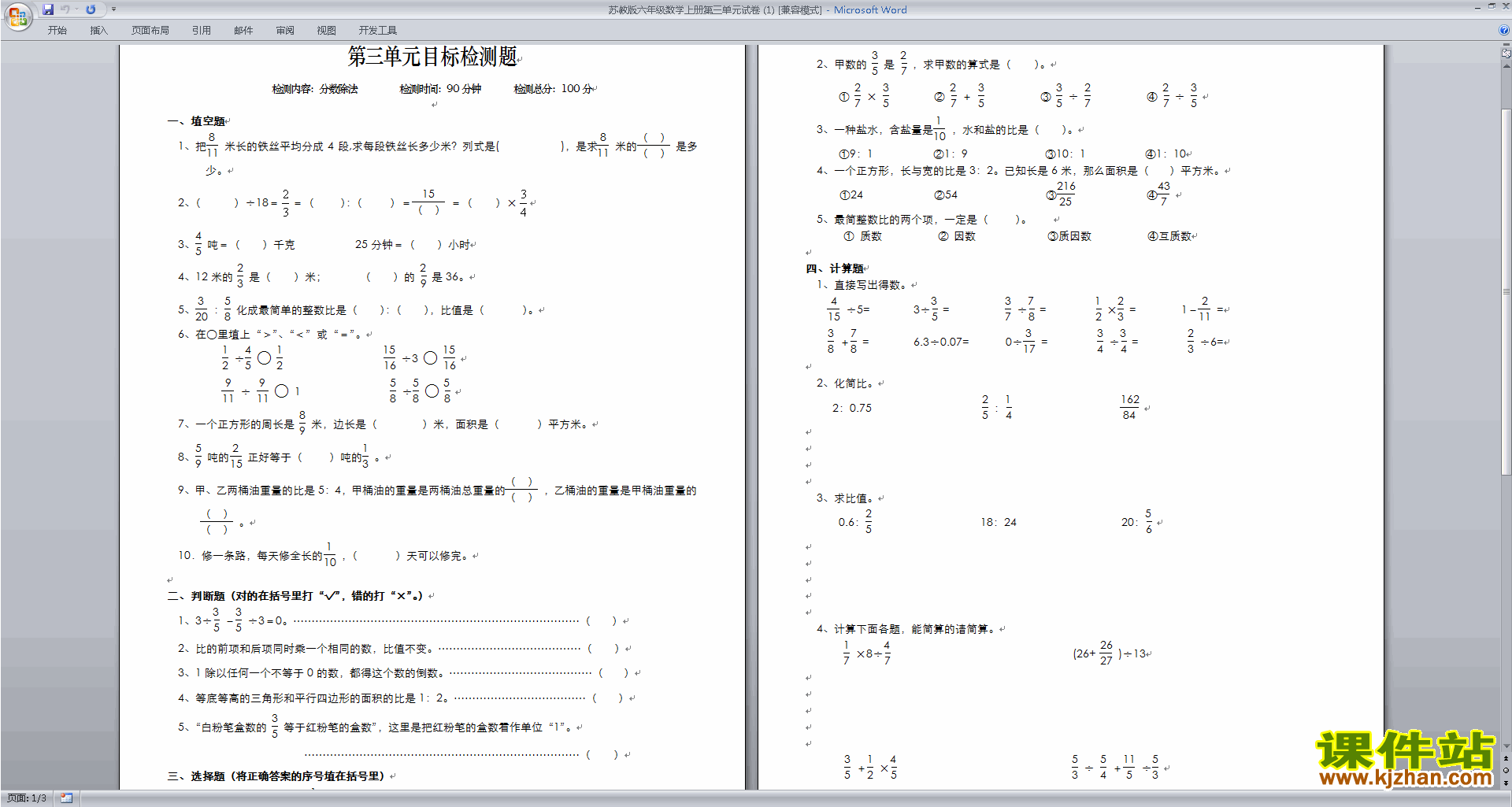Open the 引用 ribbon tab
The height and width of the screenshot is (807, 1512).
coord(202,31)
